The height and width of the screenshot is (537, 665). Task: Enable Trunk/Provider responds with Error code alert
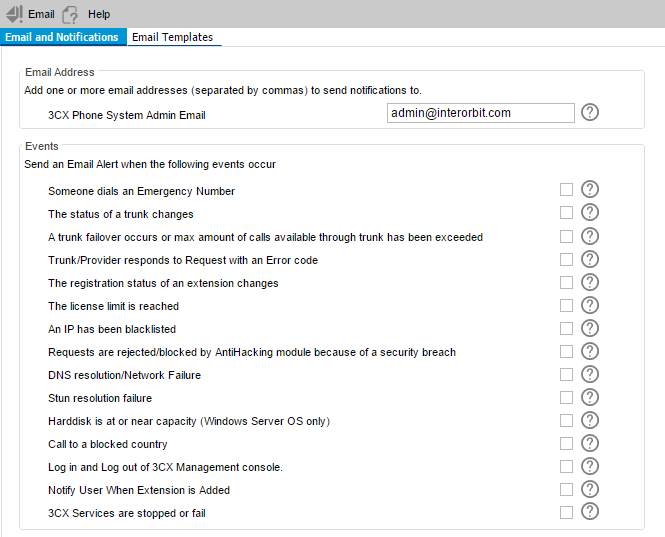tap(566, 259)
